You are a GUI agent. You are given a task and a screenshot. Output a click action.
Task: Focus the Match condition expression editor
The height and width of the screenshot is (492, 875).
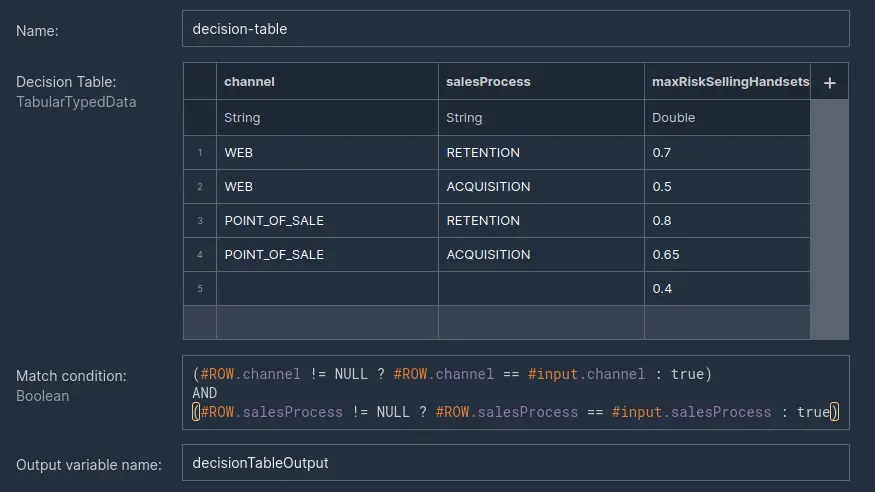(516, 393)
